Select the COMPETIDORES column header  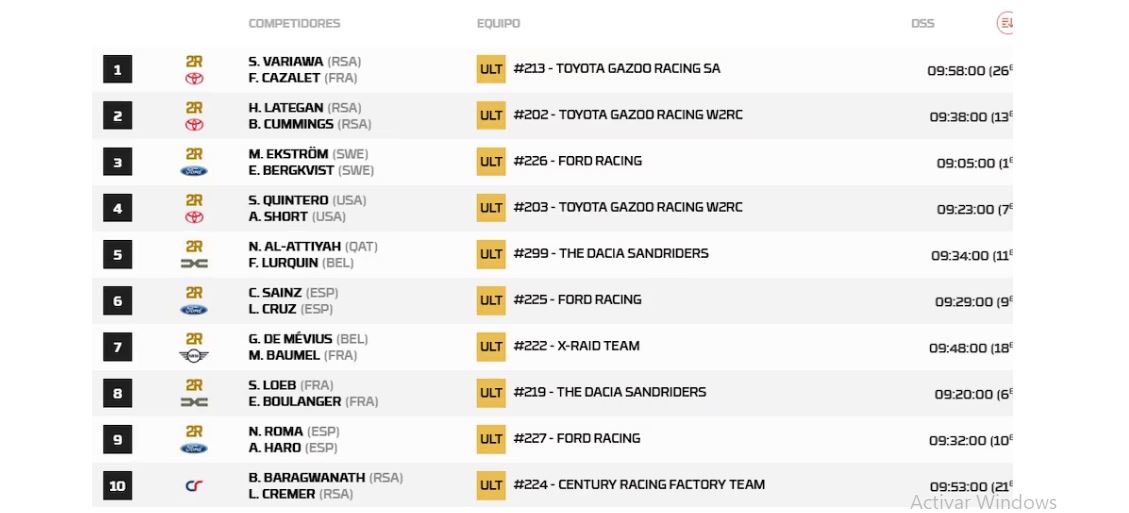[294, 23]
